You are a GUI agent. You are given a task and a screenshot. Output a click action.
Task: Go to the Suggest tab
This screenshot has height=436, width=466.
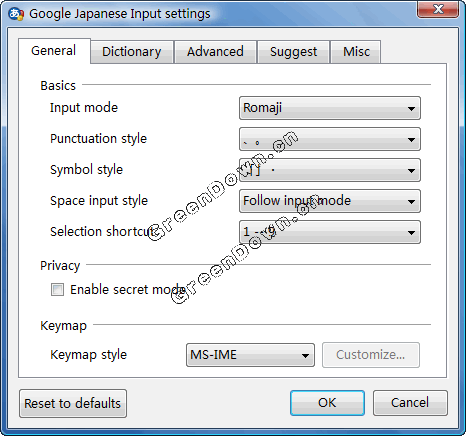point(293,52)
